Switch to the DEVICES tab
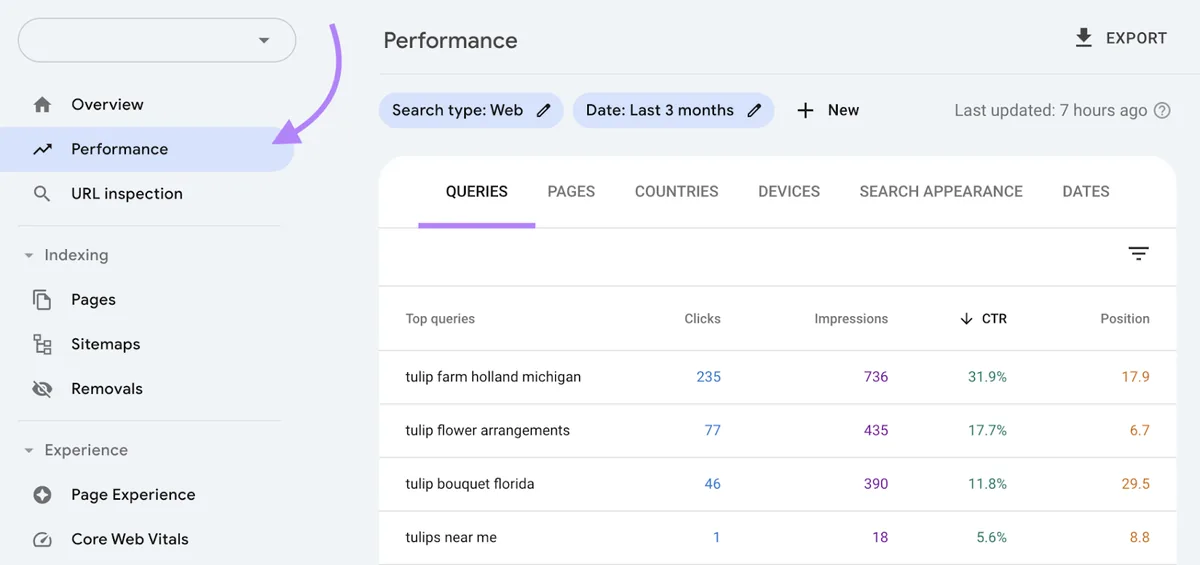This screenshot has width=1200, height=565. coord(789,192)
